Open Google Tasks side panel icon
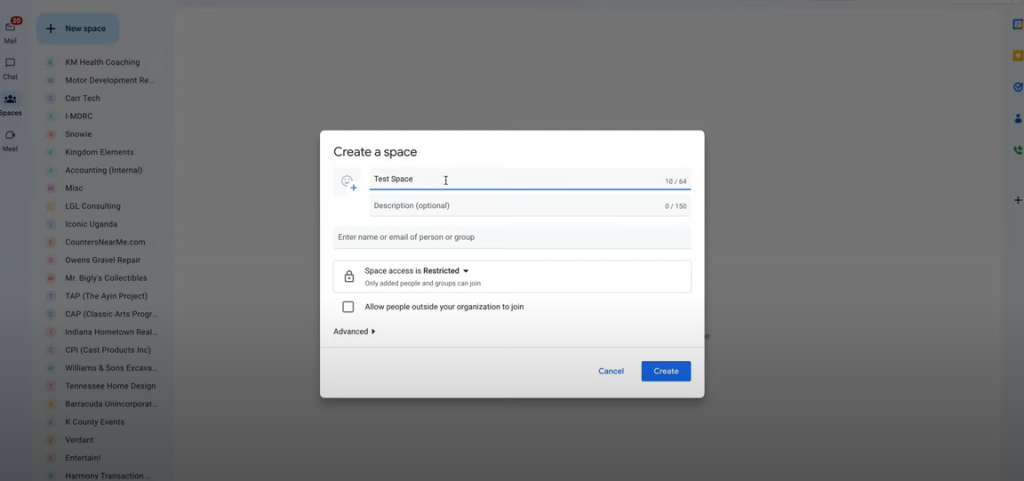This screenshot has height=481, width=1024. (x=1017, y=87)
